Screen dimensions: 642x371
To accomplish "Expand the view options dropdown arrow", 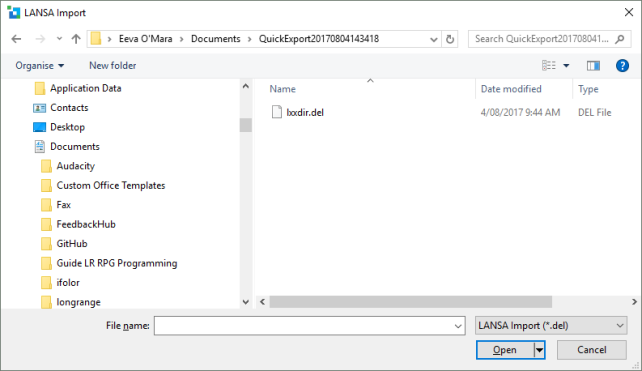I will [566, 66].
